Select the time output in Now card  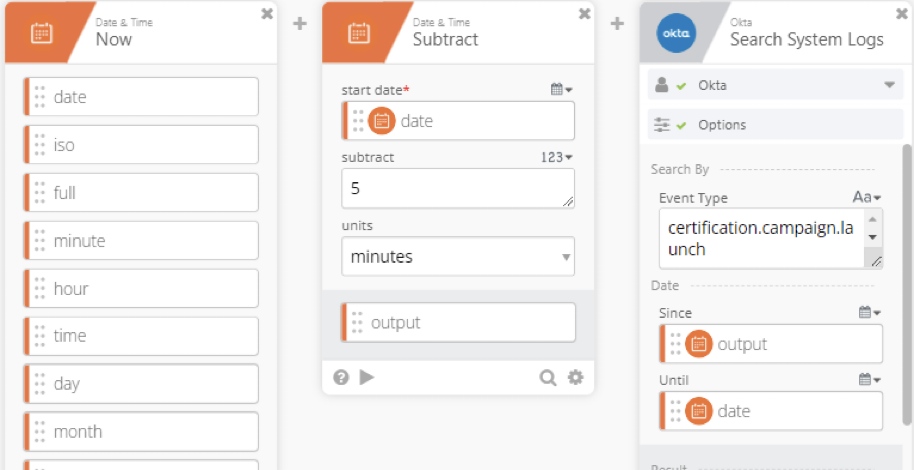point(141,336)
